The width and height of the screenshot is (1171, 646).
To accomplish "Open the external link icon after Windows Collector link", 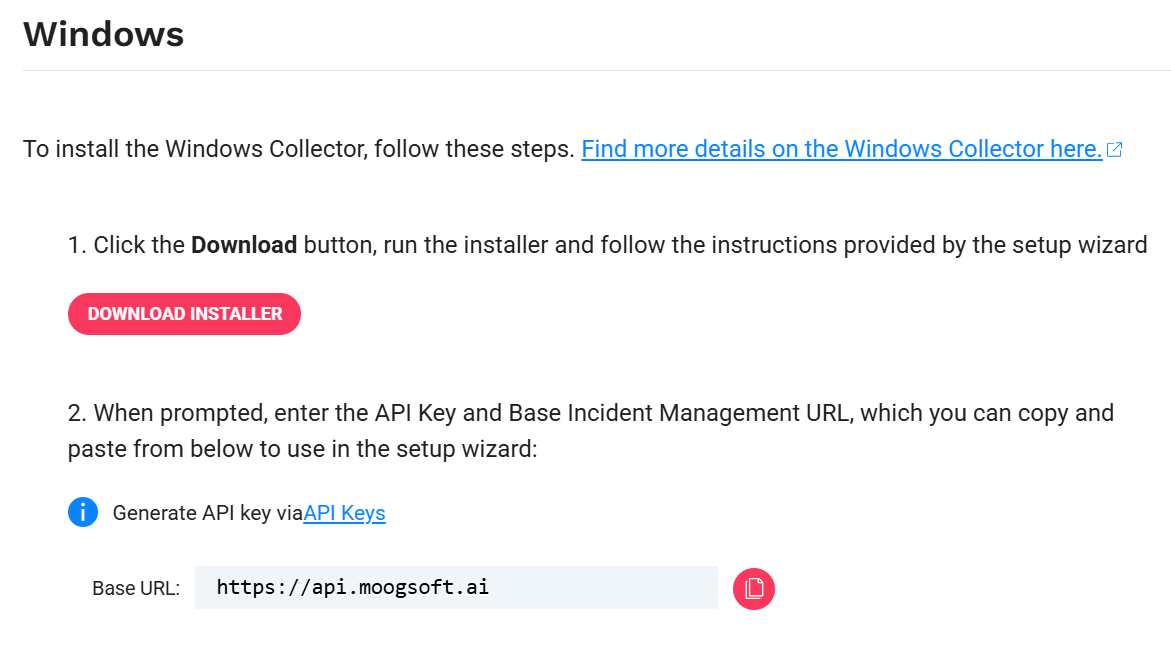I will (1114, 149).
